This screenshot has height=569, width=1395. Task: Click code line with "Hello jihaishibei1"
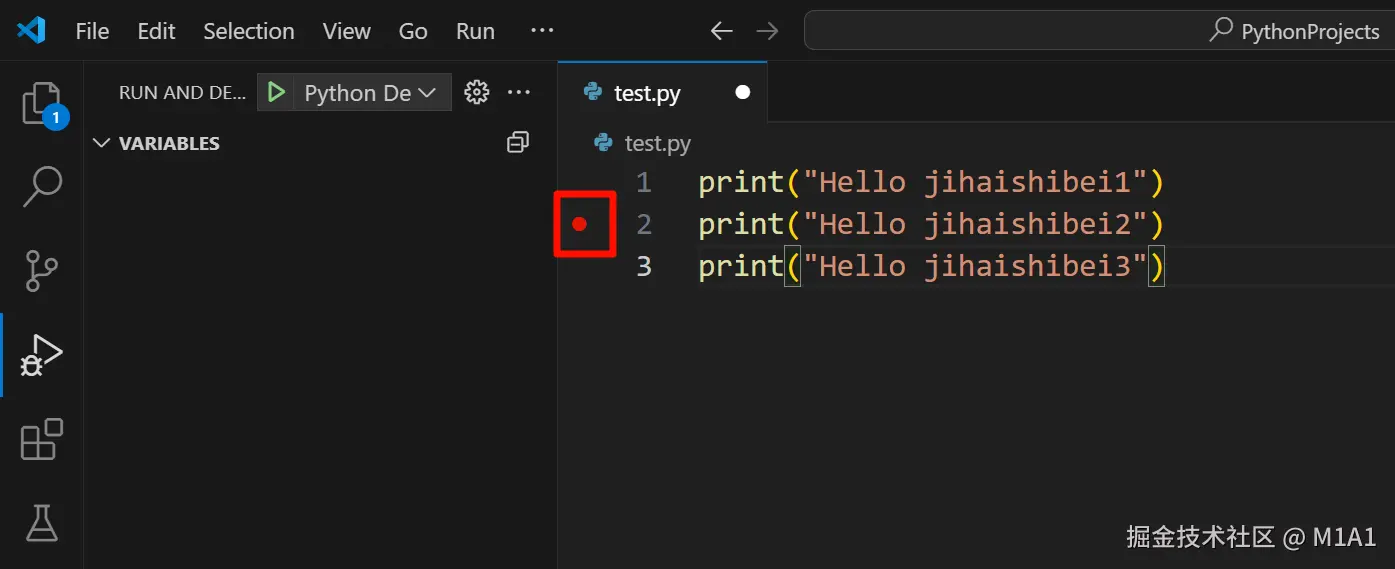coord(931,182)
